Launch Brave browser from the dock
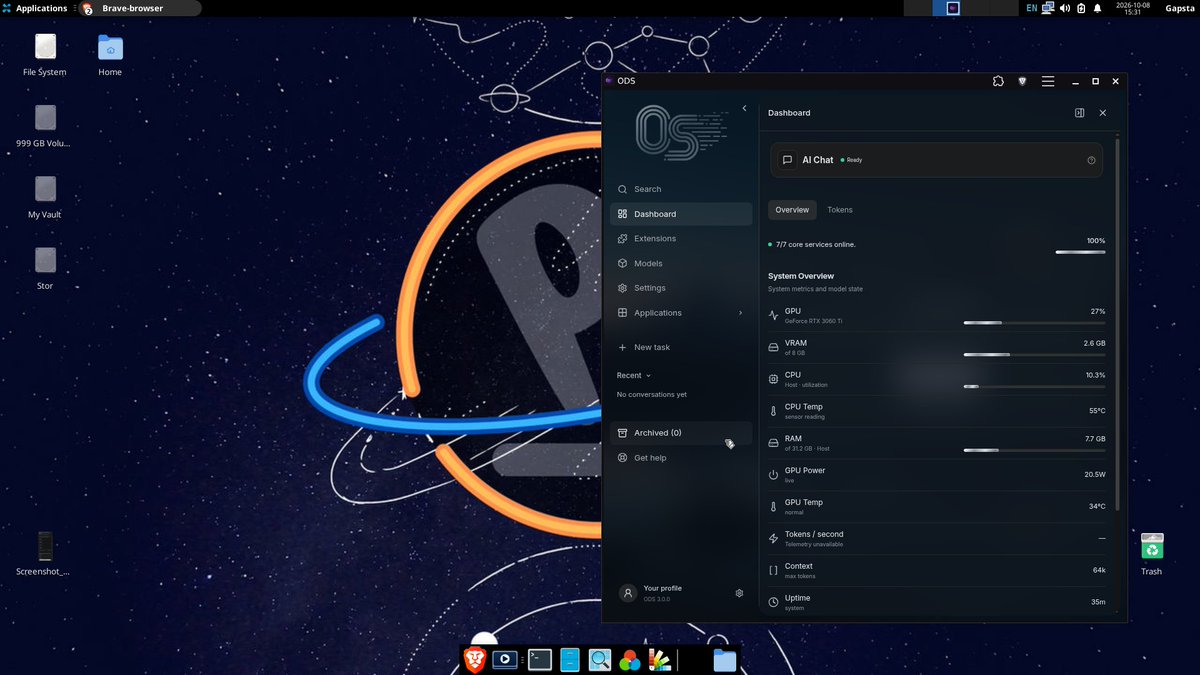This screenshot has height=675, width=1200. click(474, 659)
